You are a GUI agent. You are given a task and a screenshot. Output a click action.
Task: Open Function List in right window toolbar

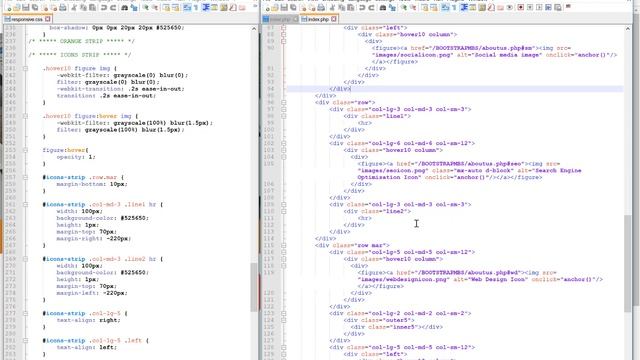pos(491,7)
